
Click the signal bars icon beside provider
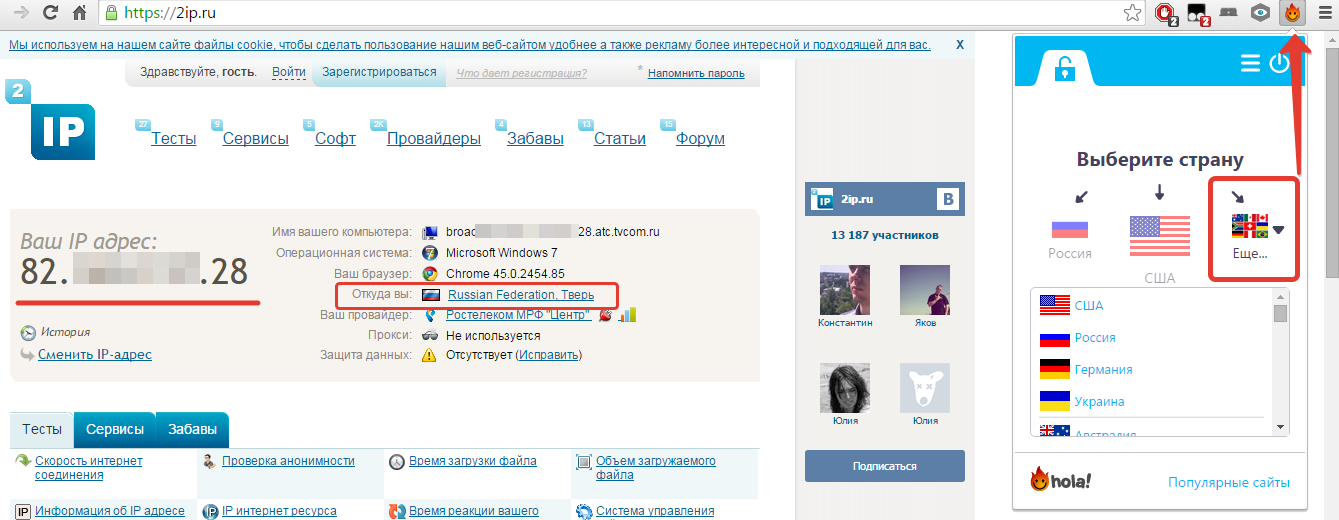coord(628,315)
